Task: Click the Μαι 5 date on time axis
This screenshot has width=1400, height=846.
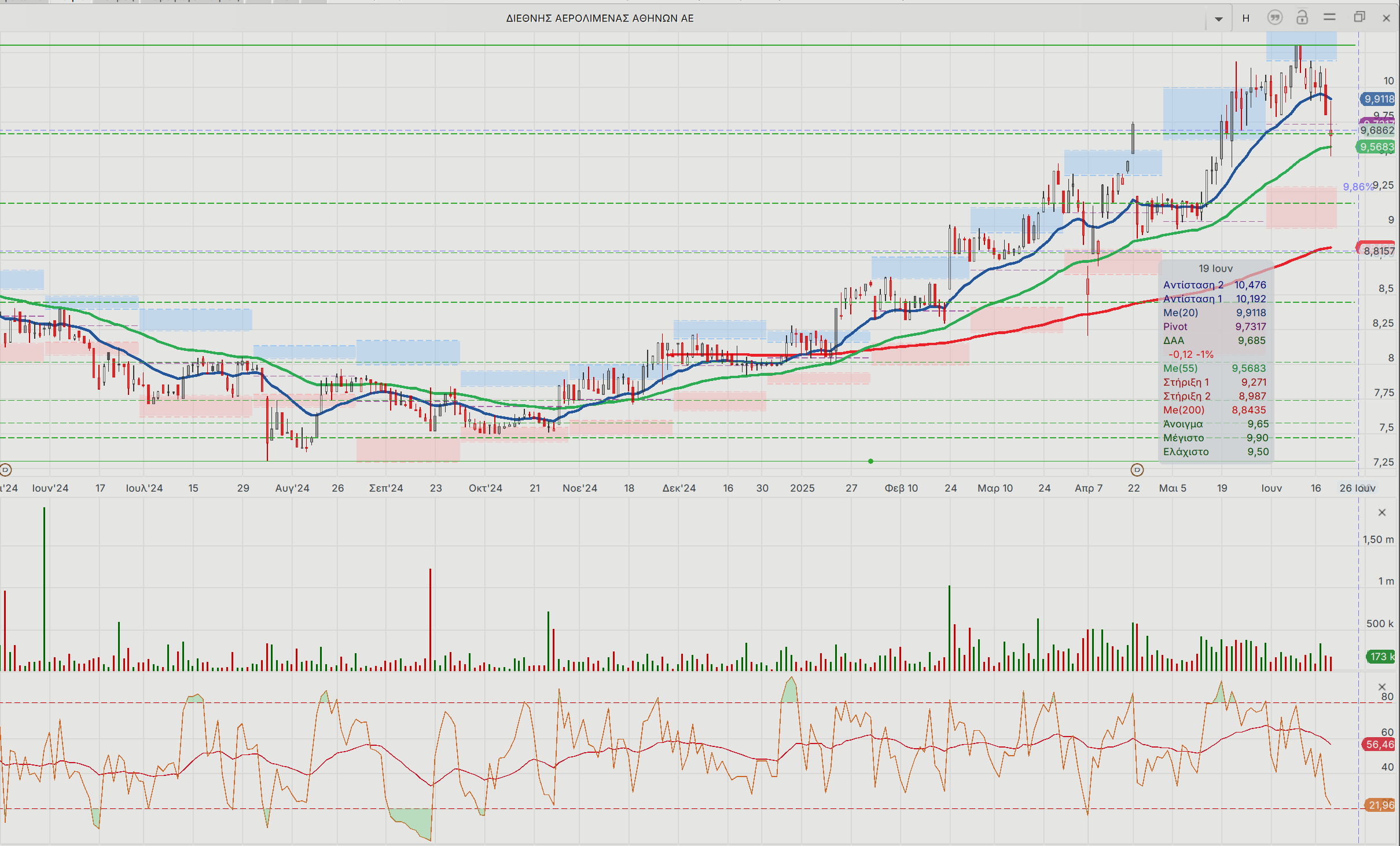Action: pyautogui.click(x=1173, y=488)
